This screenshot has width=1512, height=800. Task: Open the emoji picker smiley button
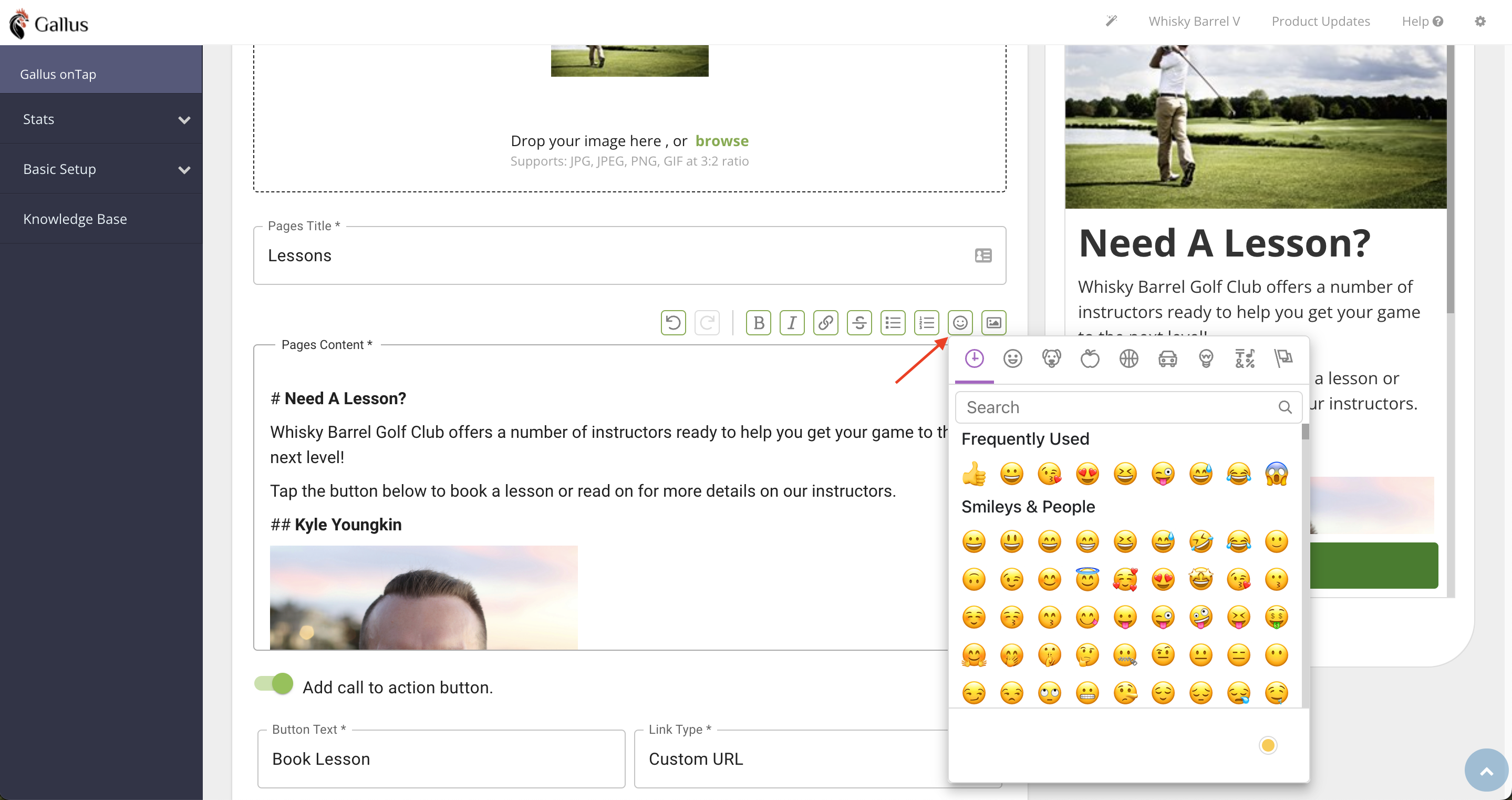coord(960,322)
